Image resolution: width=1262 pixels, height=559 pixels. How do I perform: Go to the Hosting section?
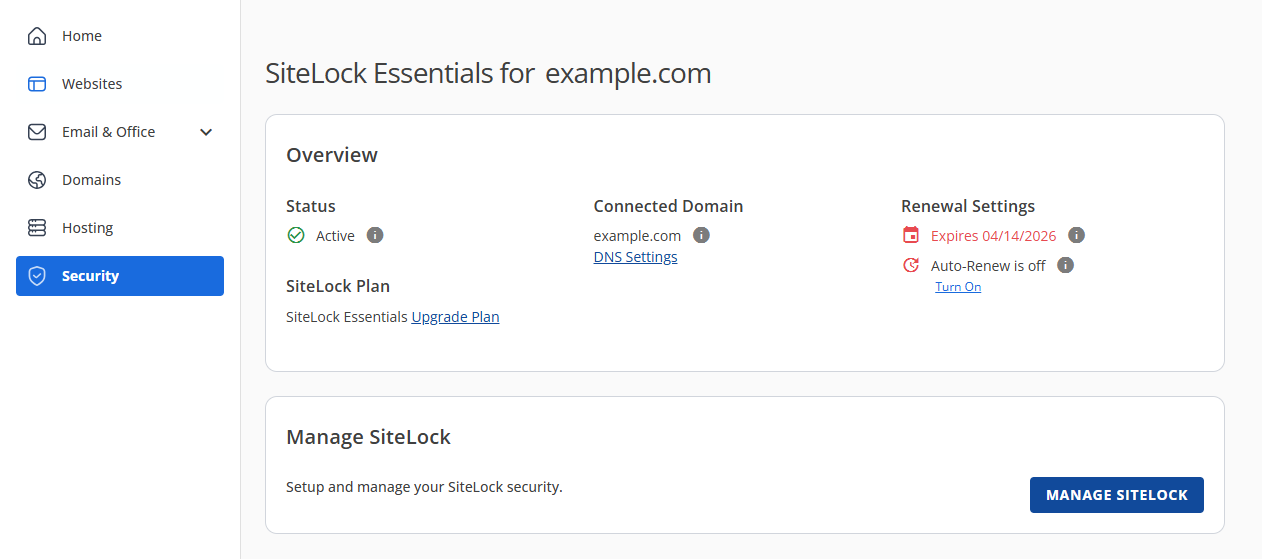(87, 228)
